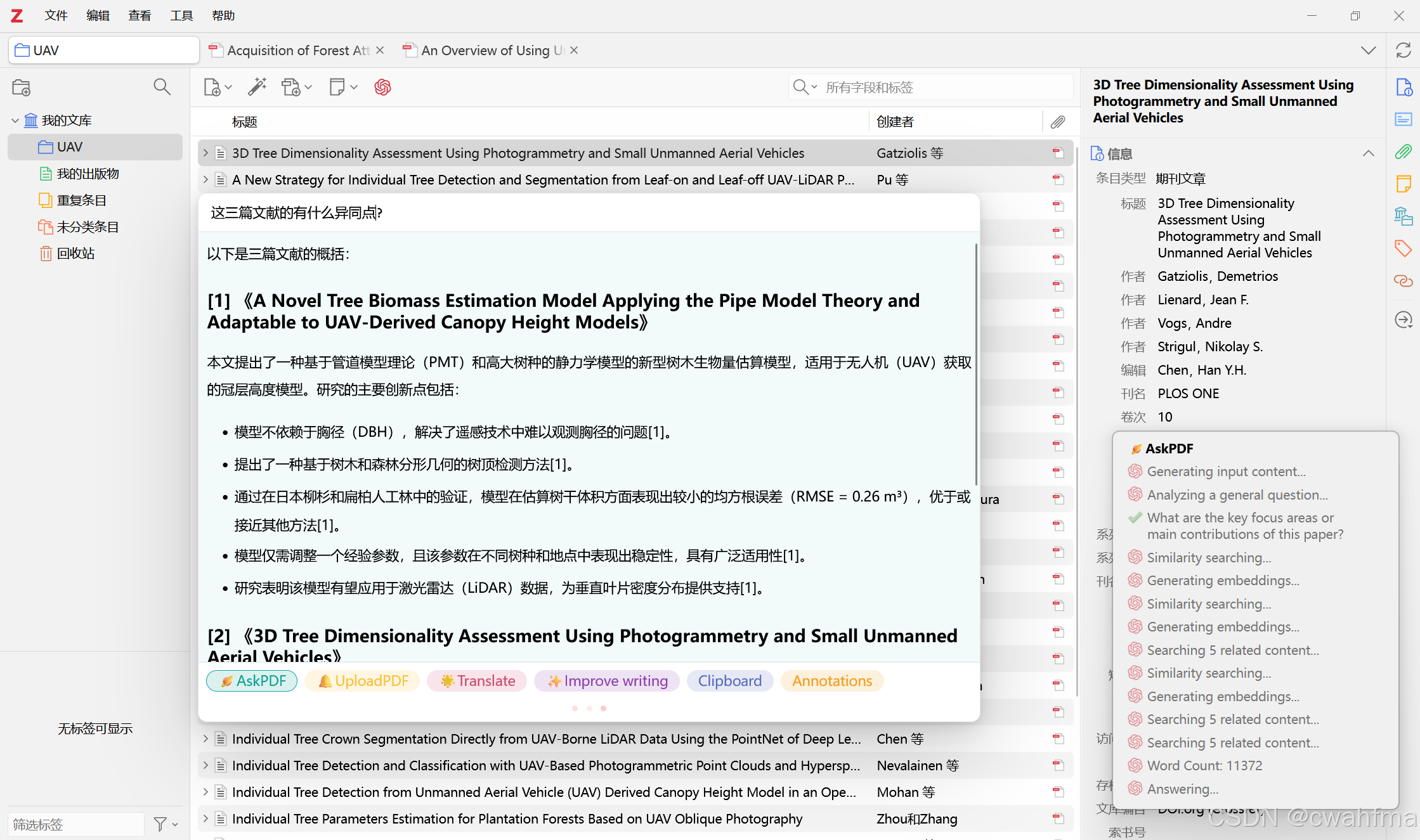Expand the 3D Tree Dimensionality Assessment row
Screen dimensions: 1420x840
205,153
